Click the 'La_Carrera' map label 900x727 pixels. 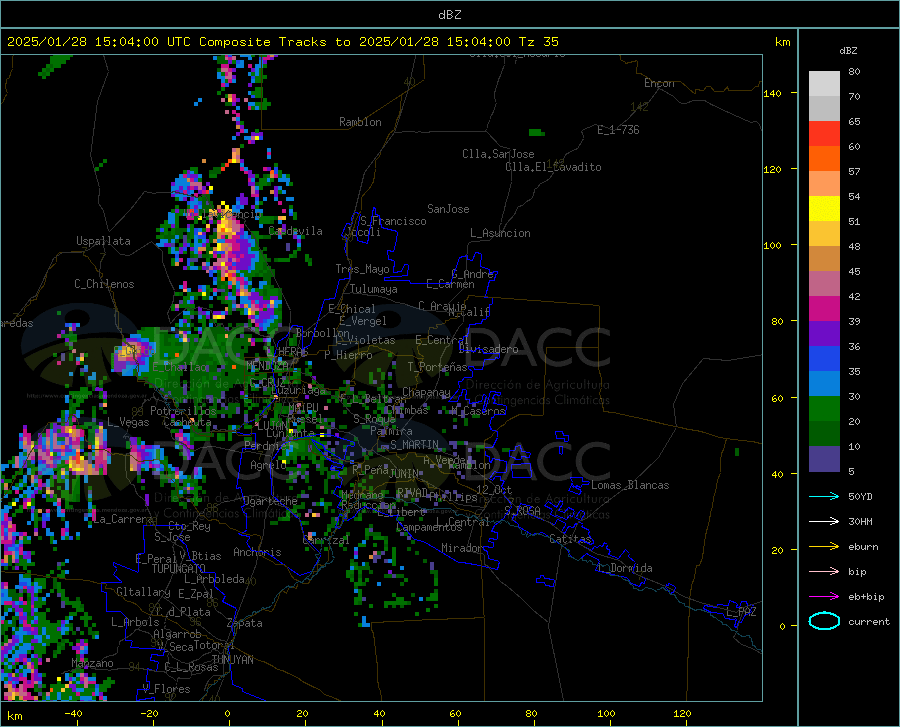click(x=123, y=519)
